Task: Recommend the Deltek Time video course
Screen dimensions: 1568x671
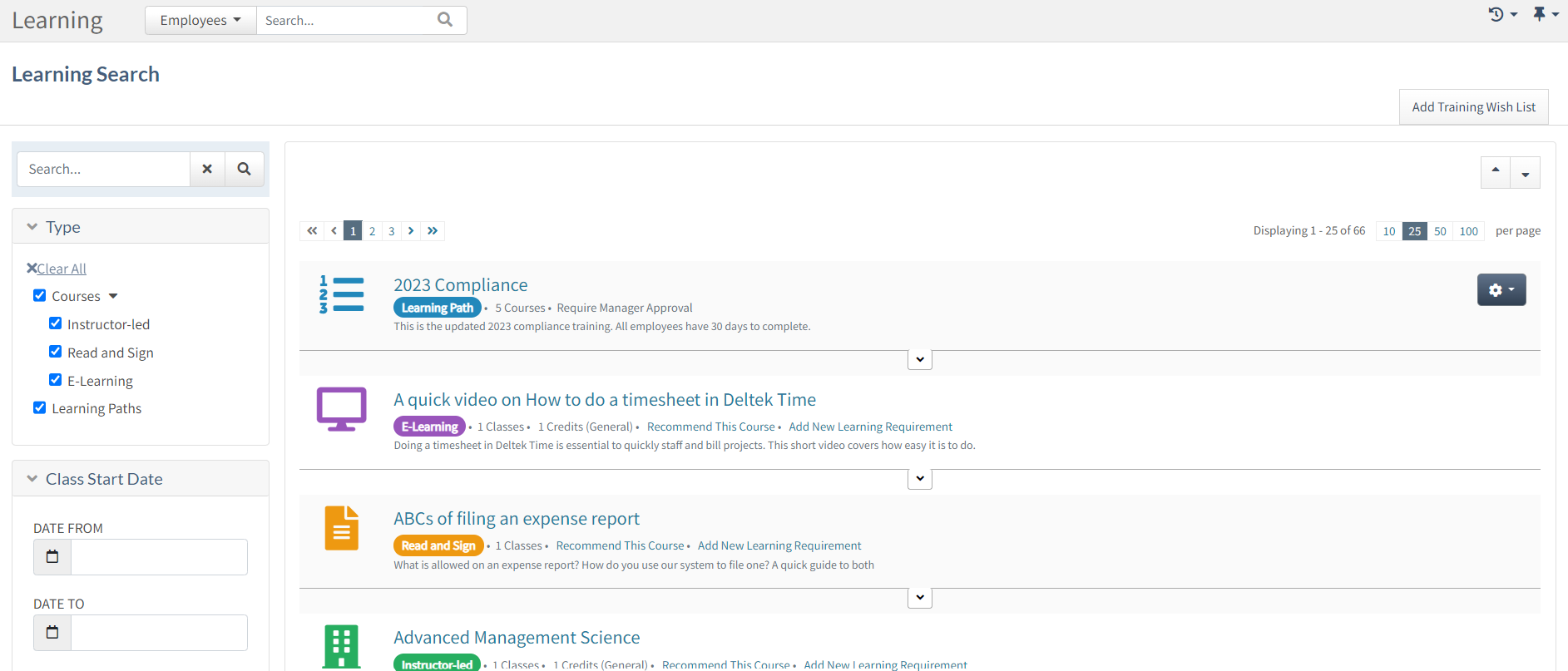Action: [711, 427]
